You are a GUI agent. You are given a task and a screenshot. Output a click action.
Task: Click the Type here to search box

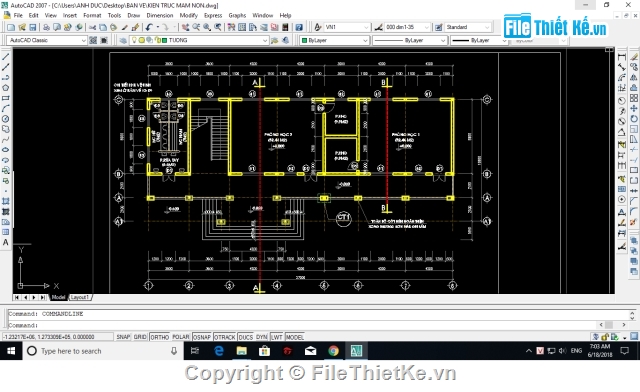click(x=102, y=351)
